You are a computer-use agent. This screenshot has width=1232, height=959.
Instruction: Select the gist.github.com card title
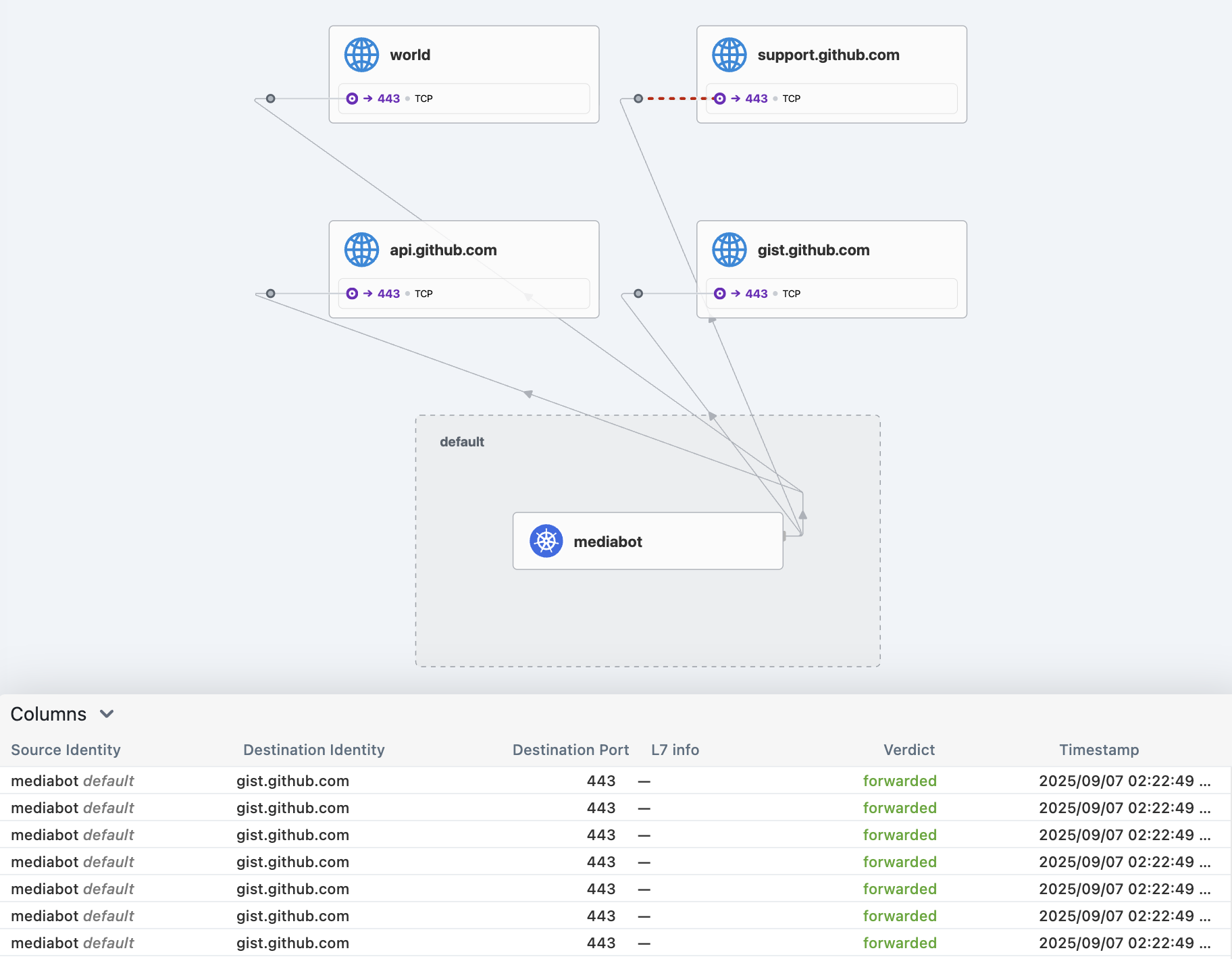[x=814, y=250]
